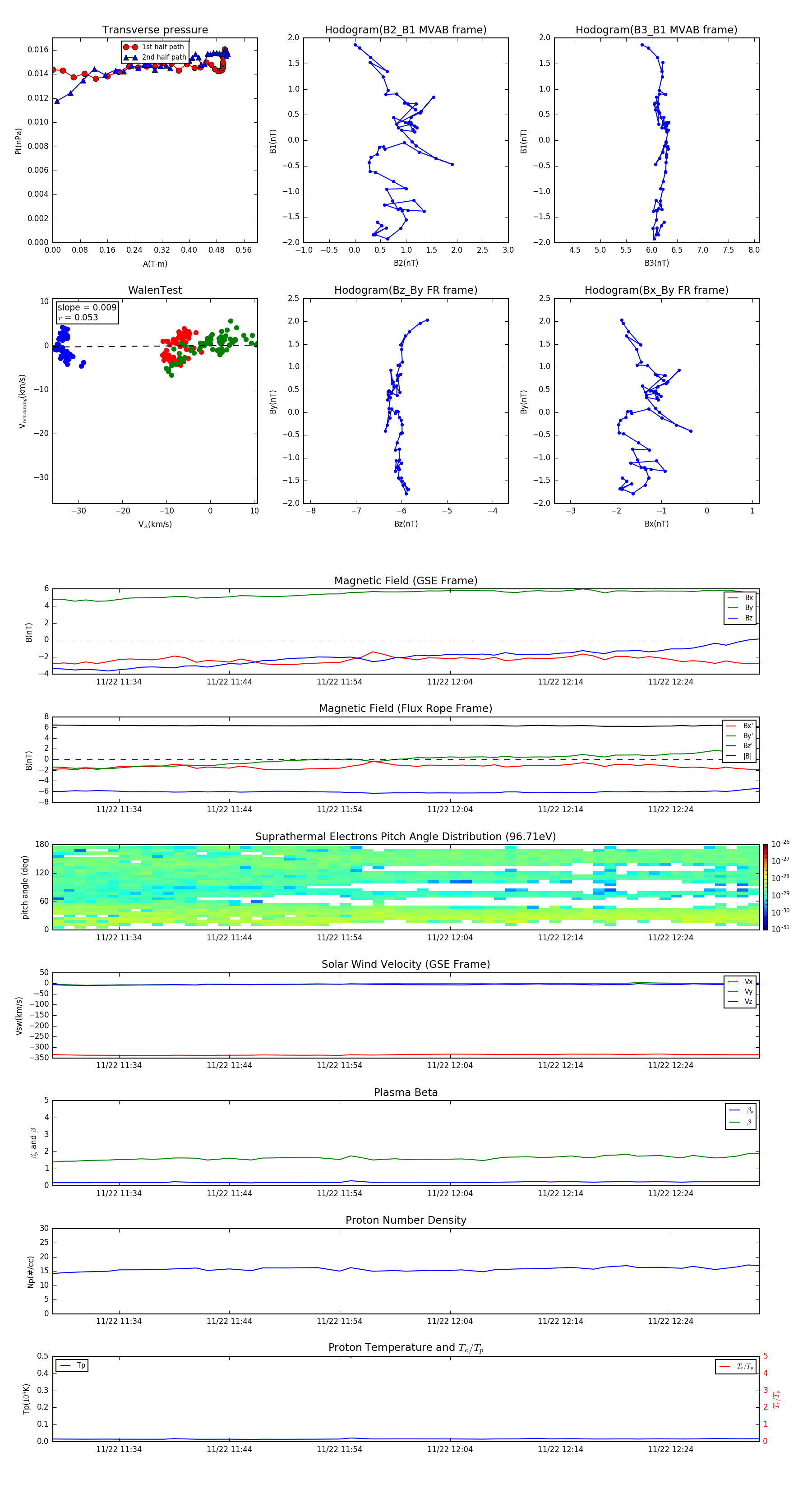Select the "βp" Plasma Beta legend entry
The width and height of the screenshot is (812, 1489).
742,1110
